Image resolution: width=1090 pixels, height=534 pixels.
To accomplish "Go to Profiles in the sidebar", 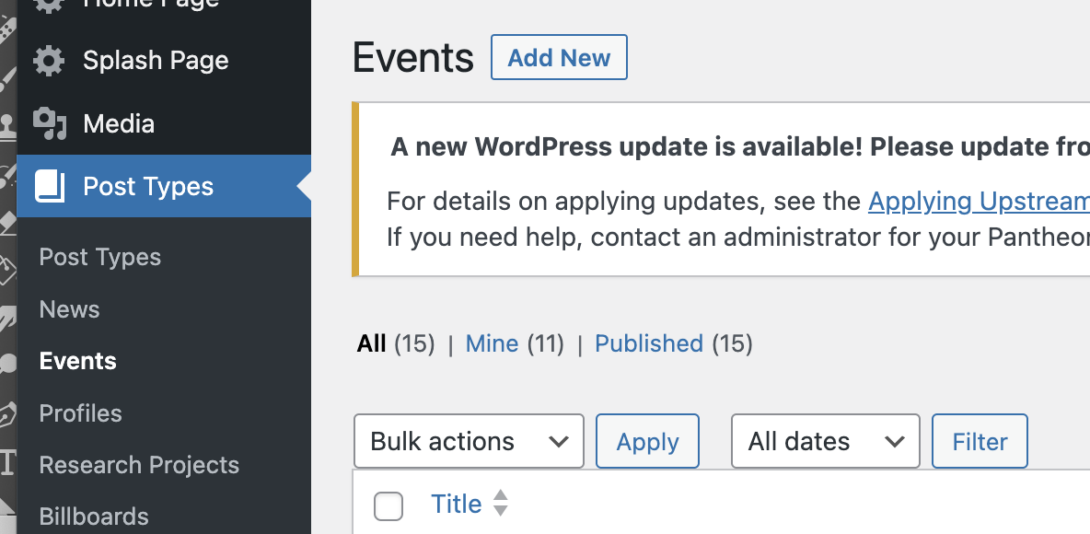I will [81, 413].
